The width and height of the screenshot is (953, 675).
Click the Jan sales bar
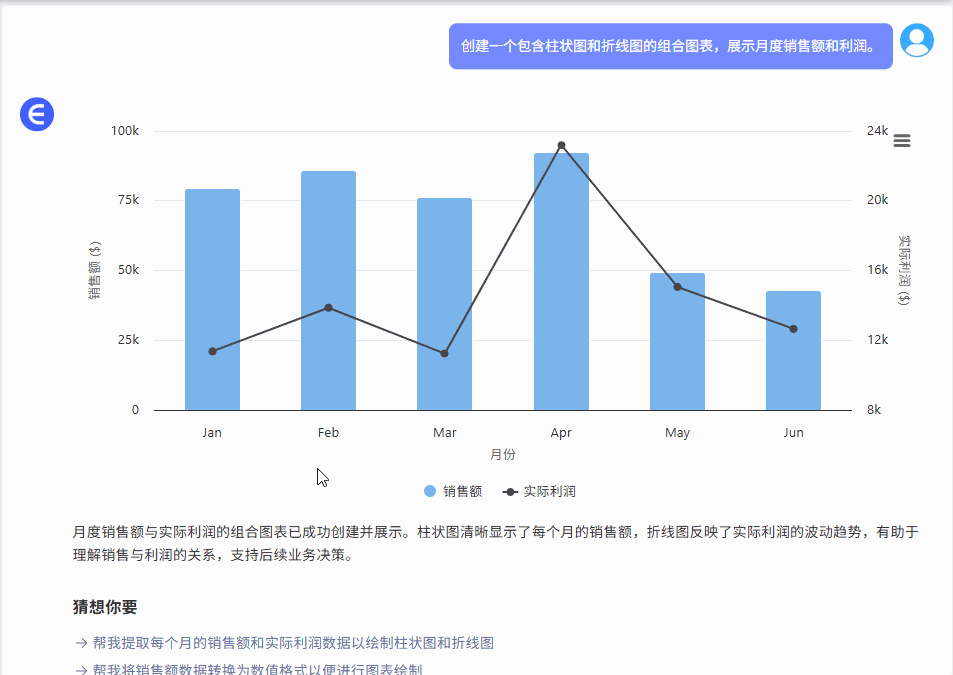pos(212,300)
